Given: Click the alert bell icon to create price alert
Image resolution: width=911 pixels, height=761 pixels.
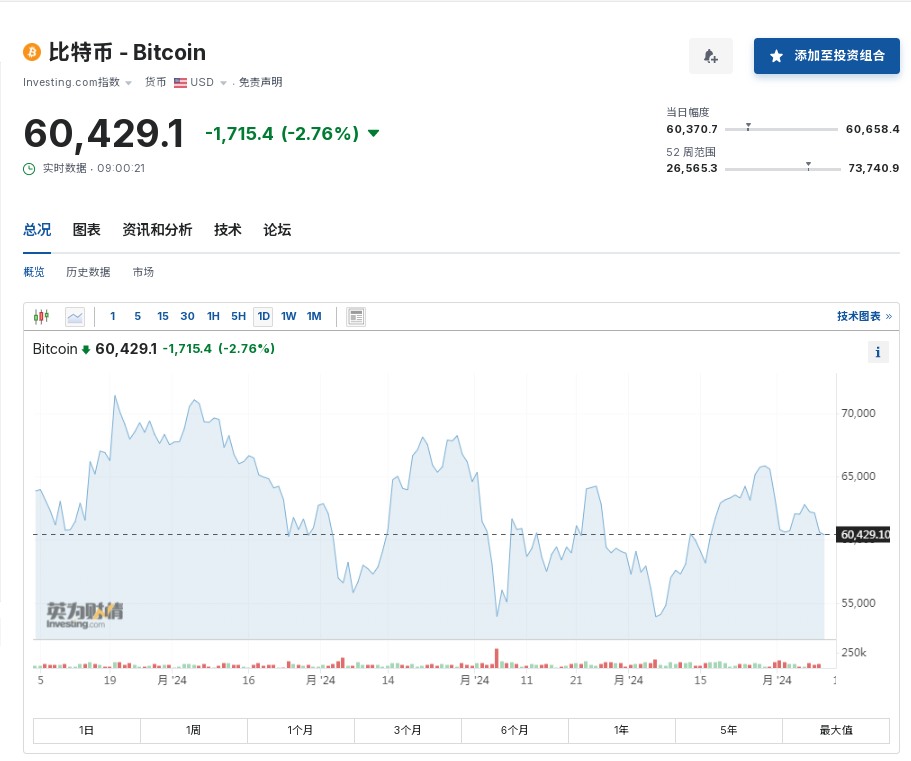Looking at the screenshot, I should (711, 55).
